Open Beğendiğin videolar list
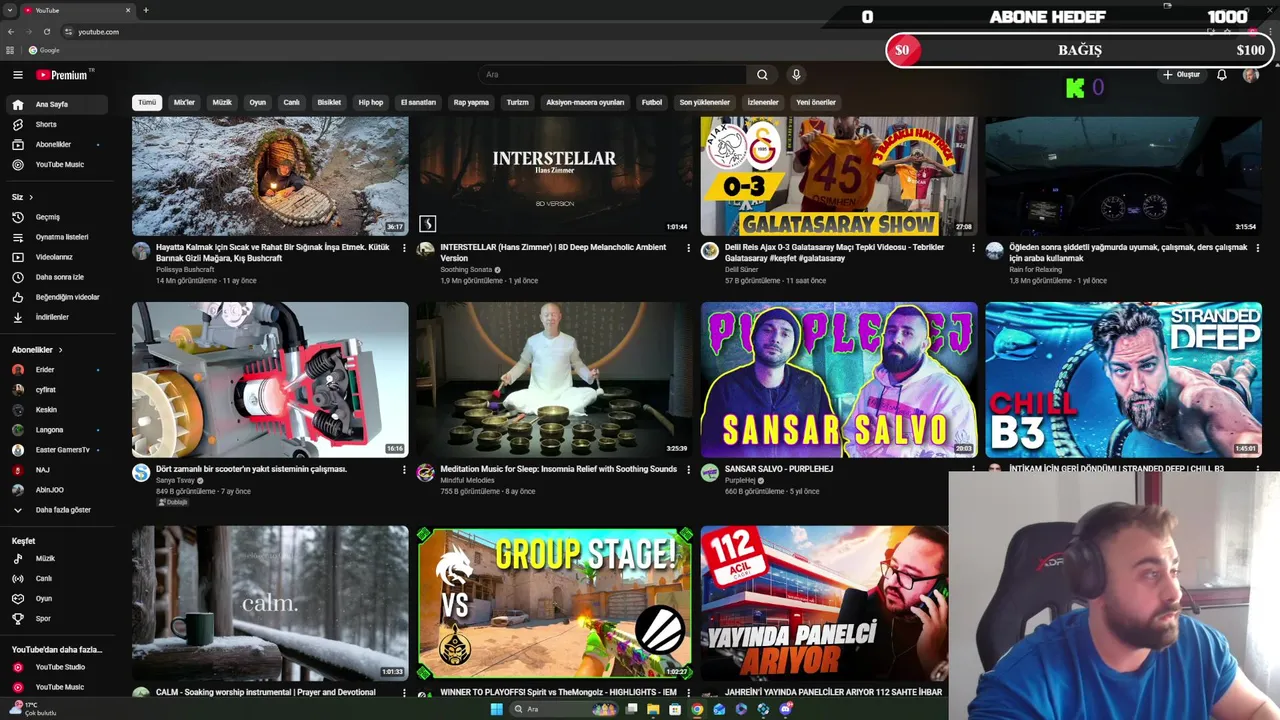Image resolution: width=1280 pixels, height=720 pixels. (x=56, y=297)
